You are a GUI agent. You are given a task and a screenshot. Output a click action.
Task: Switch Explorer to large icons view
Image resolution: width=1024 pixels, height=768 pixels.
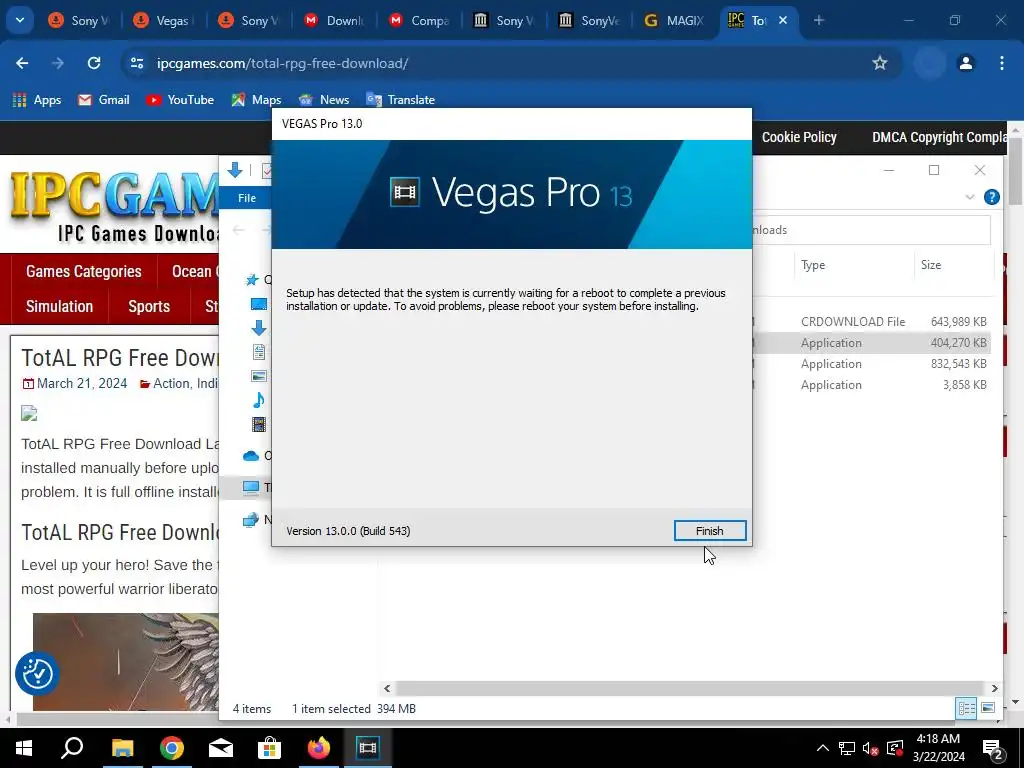click(x=988, y=708)
